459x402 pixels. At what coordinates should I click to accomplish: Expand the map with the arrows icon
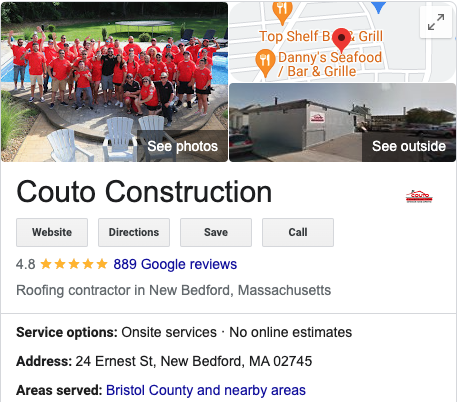coord(436,22)
